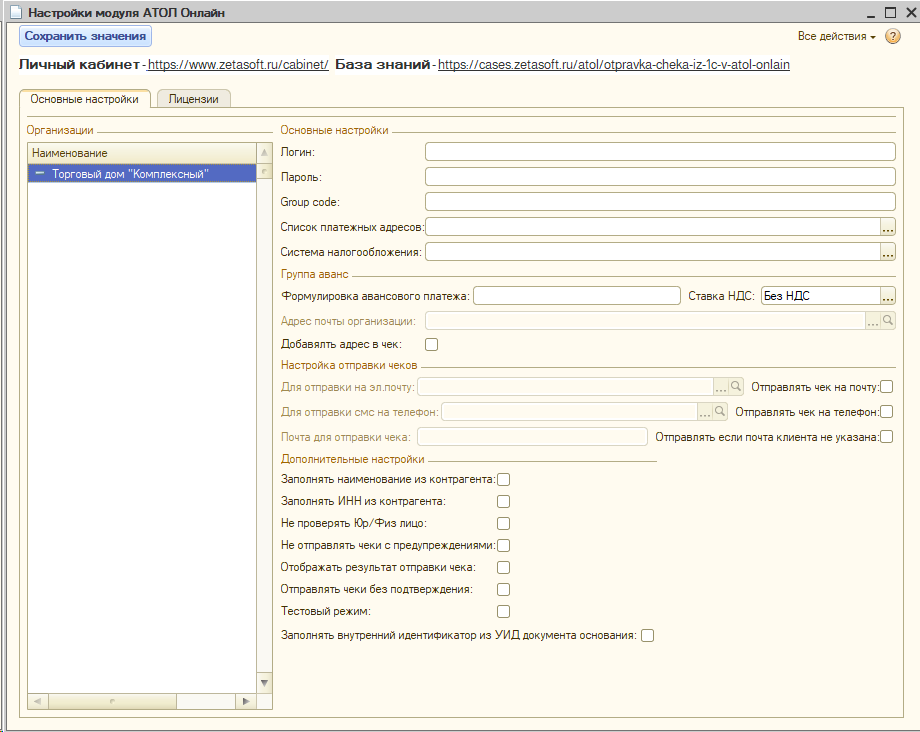This screenshot has width=920, height=732.
Task: Toggle 'Заполнять внутренний идентификатор из УИД' checkbox
Action: (x=647, y=635)
